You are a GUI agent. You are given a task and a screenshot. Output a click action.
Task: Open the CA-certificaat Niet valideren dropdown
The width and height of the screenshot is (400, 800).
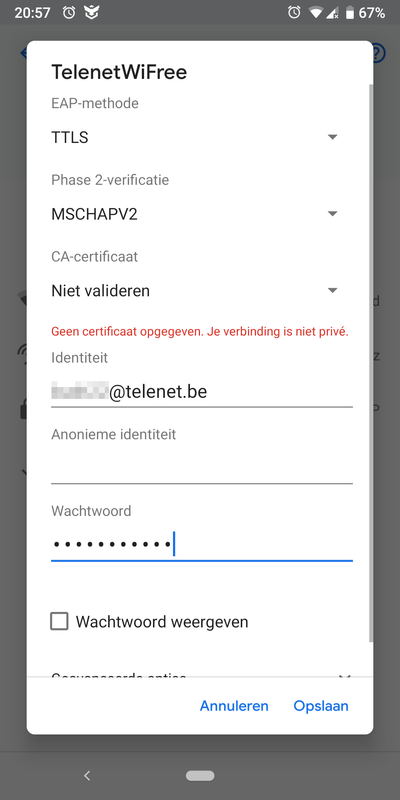(194, 291)
